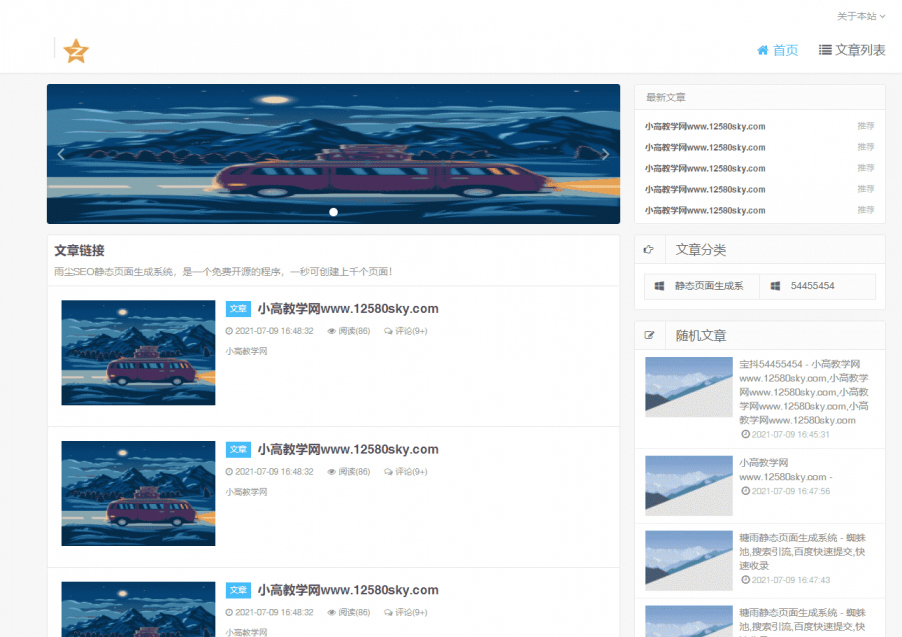902x637 pixels.
Task: Click the carousel left arrow
Action: click(x=61, y=154)
